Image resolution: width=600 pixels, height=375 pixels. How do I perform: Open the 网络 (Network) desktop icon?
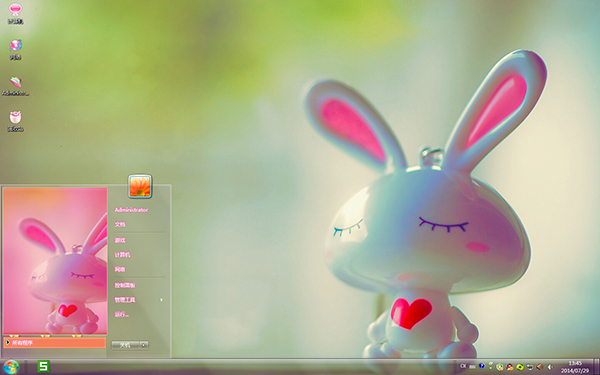(15, 49)
